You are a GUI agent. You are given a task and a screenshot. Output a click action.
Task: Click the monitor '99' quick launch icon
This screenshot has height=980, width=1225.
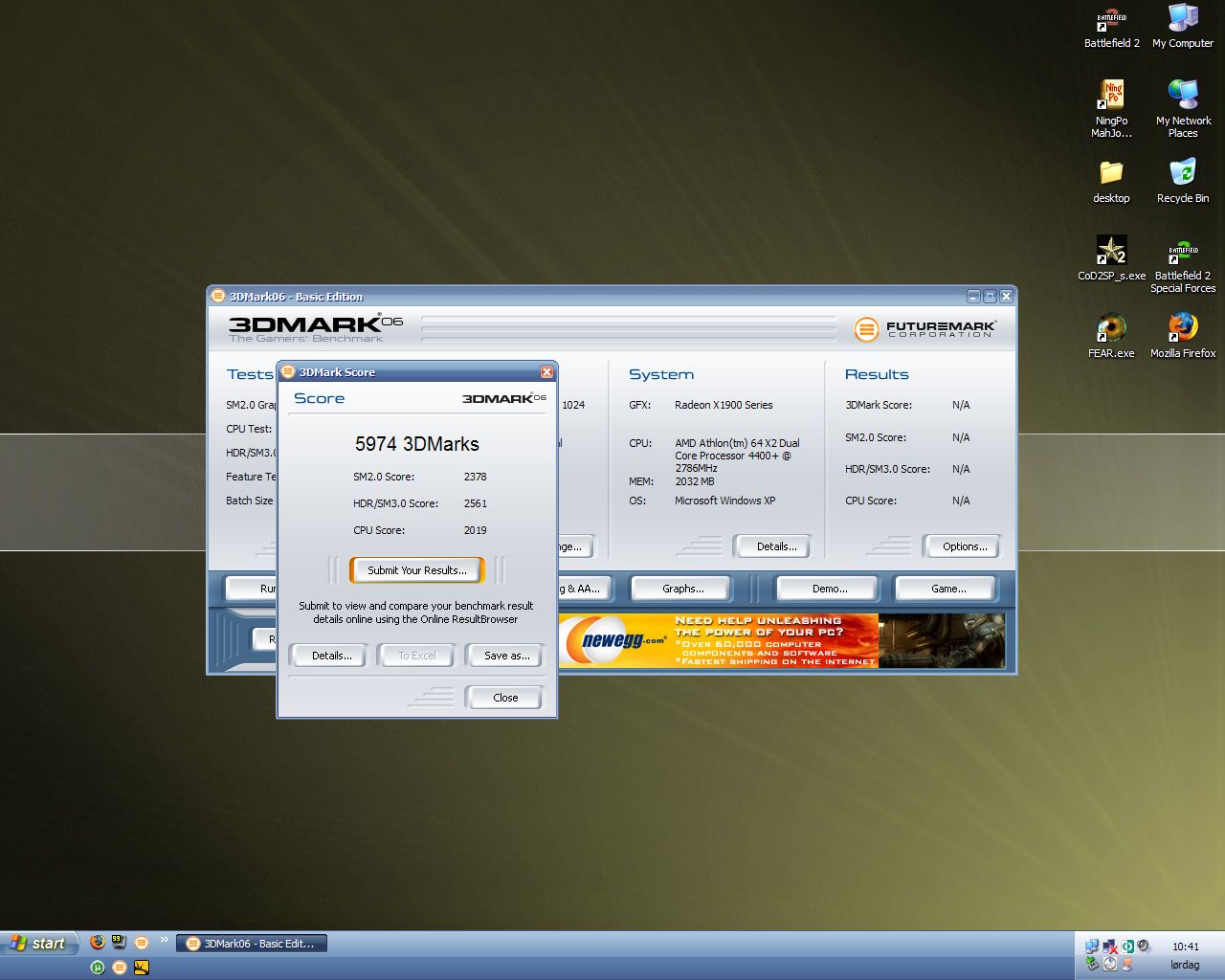tap(119, 942)
